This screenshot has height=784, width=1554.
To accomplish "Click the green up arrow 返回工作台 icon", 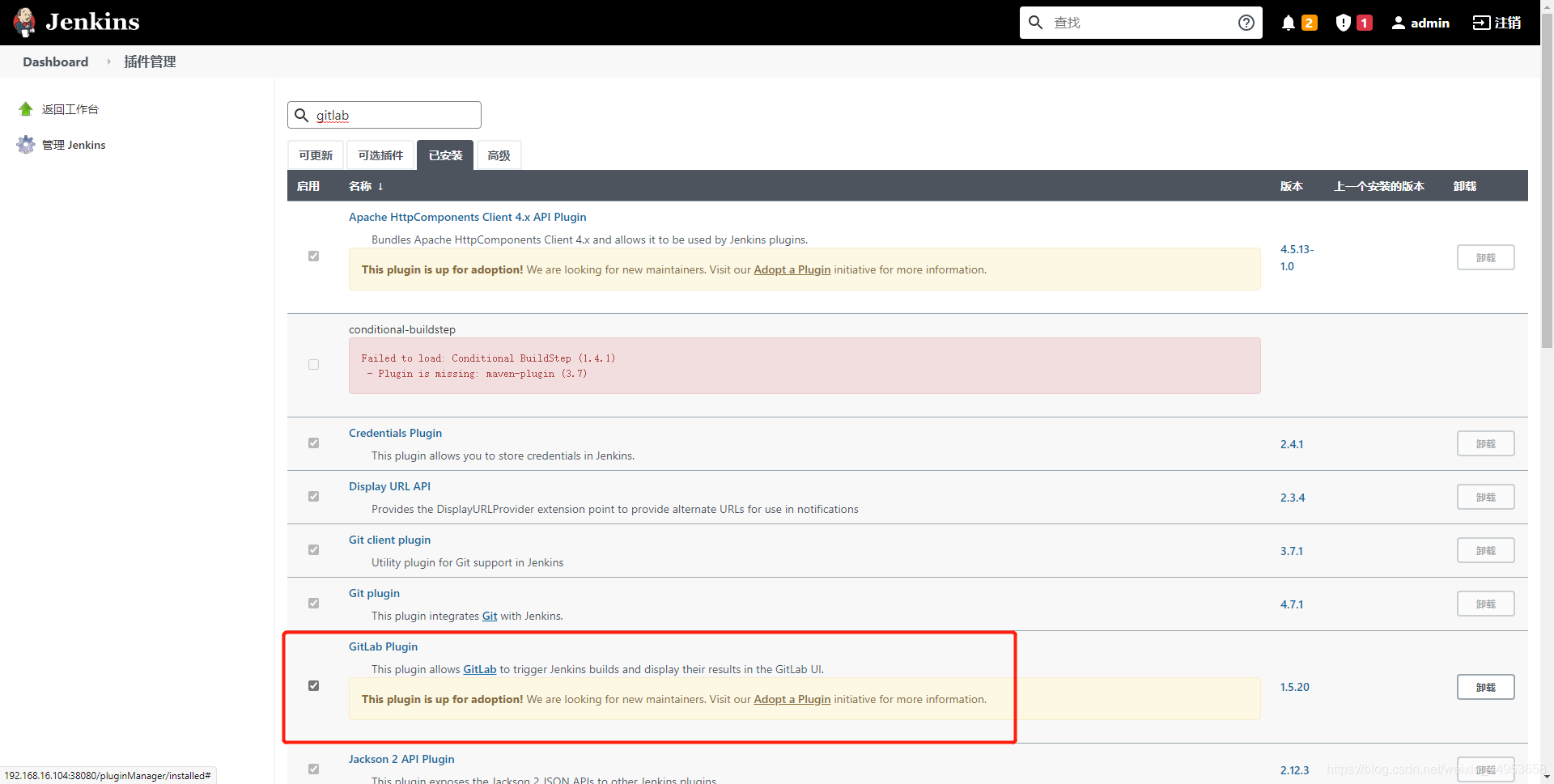I will coord(26,109).
